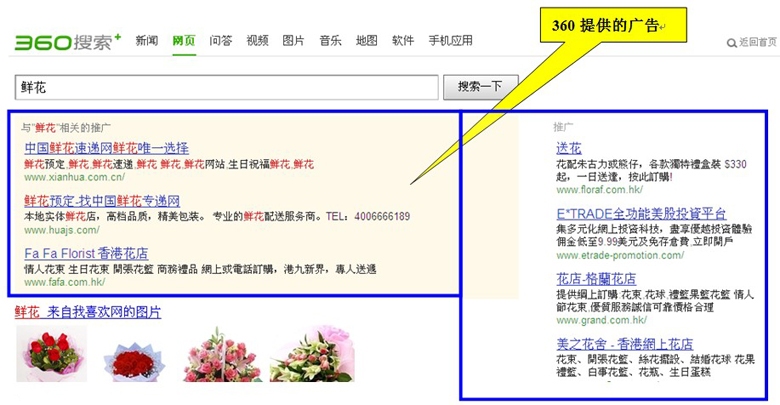Open the pink roses basket thumbnail
The image size is (780, 405).
(x=222, y=354)
